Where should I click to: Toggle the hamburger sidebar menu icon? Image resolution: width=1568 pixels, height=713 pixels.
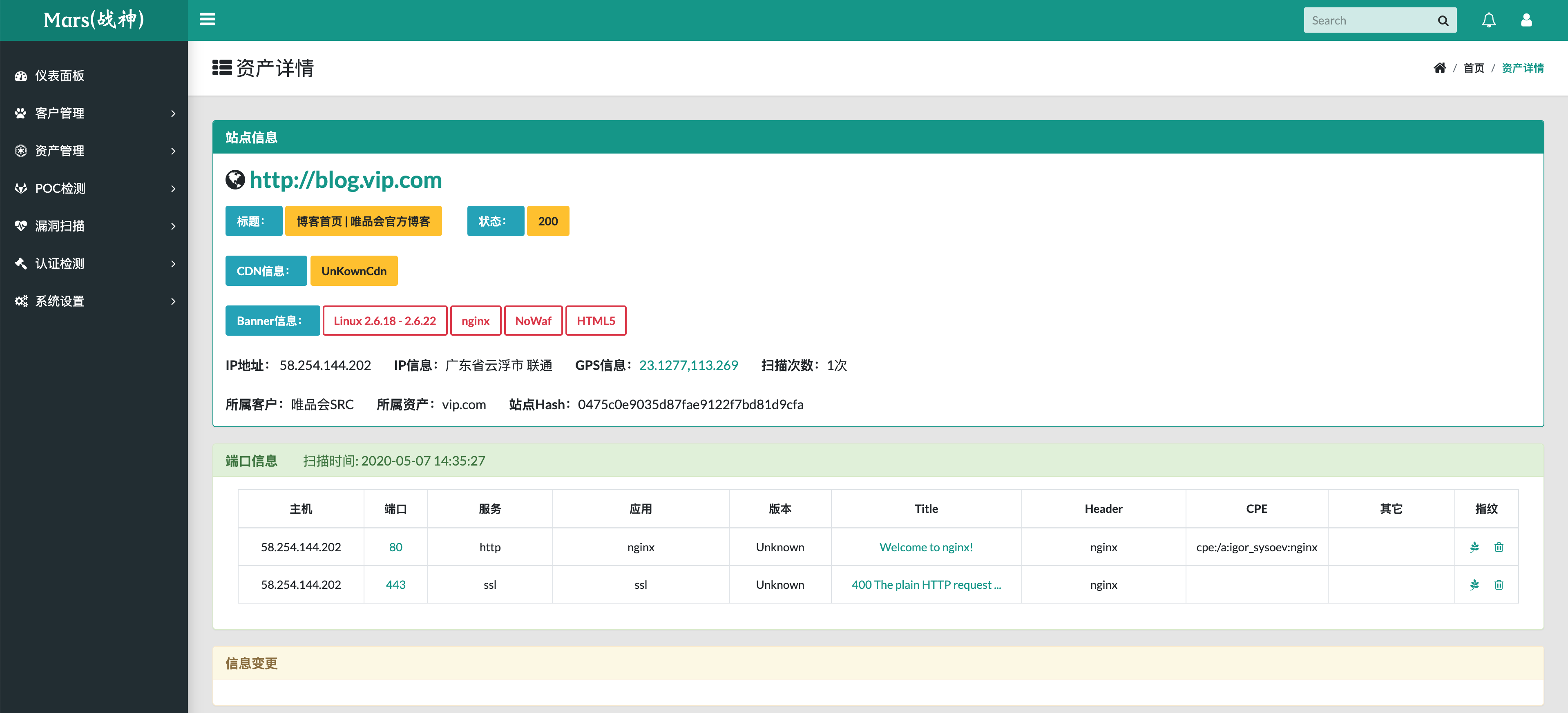(207, 20)
